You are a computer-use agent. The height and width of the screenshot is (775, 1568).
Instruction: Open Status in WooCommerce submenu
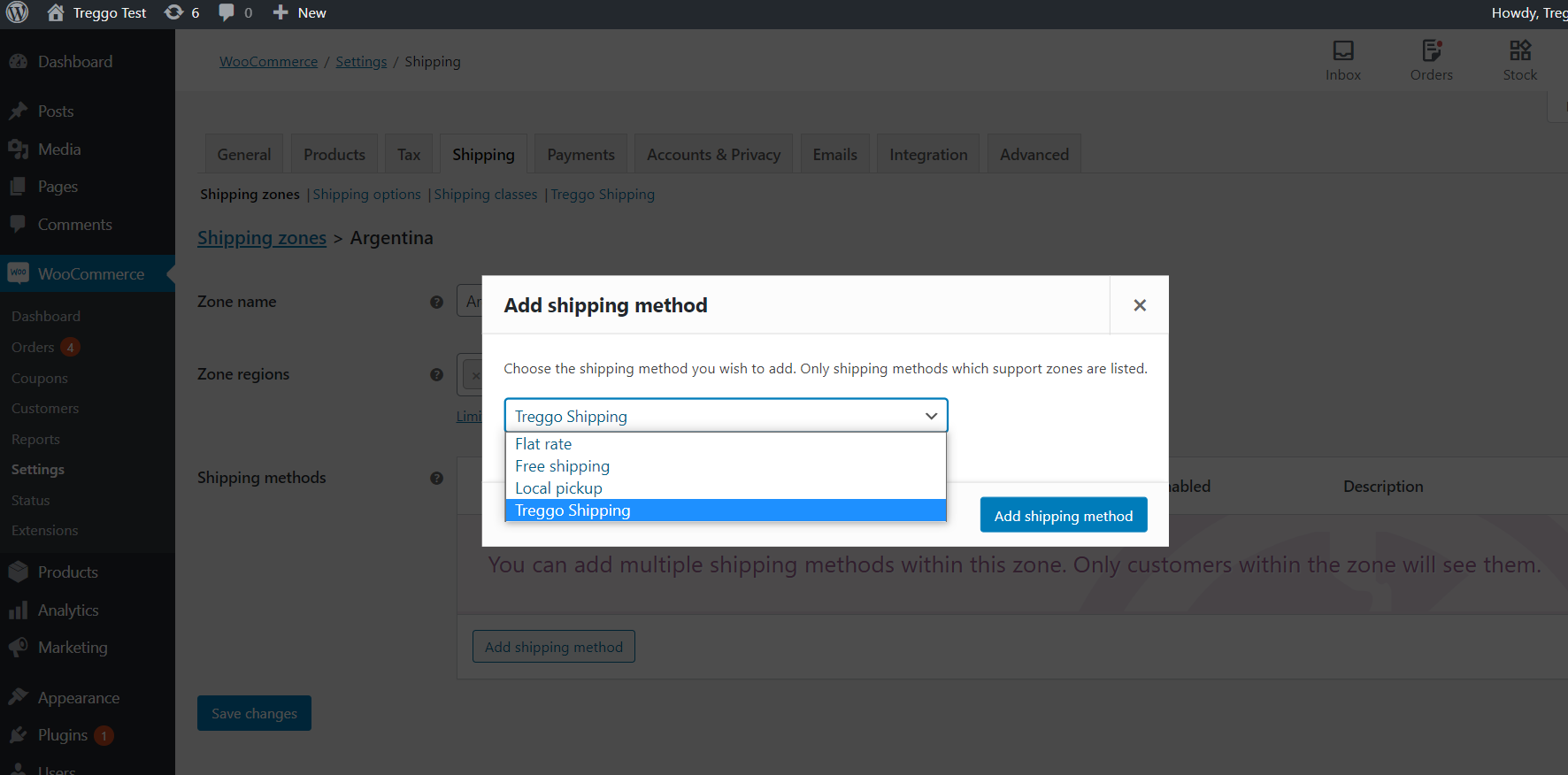[x=31, y=500]
